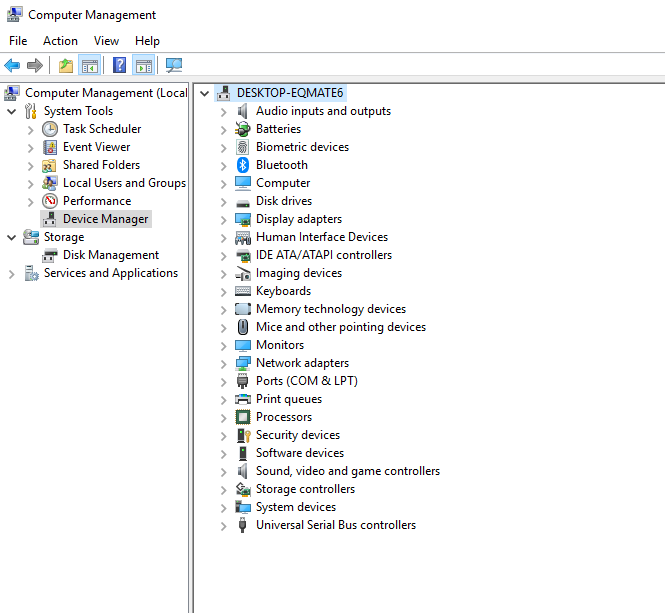Click the Print queues printer icon
This screenshot has width=665, height=613.
point(243,399)
